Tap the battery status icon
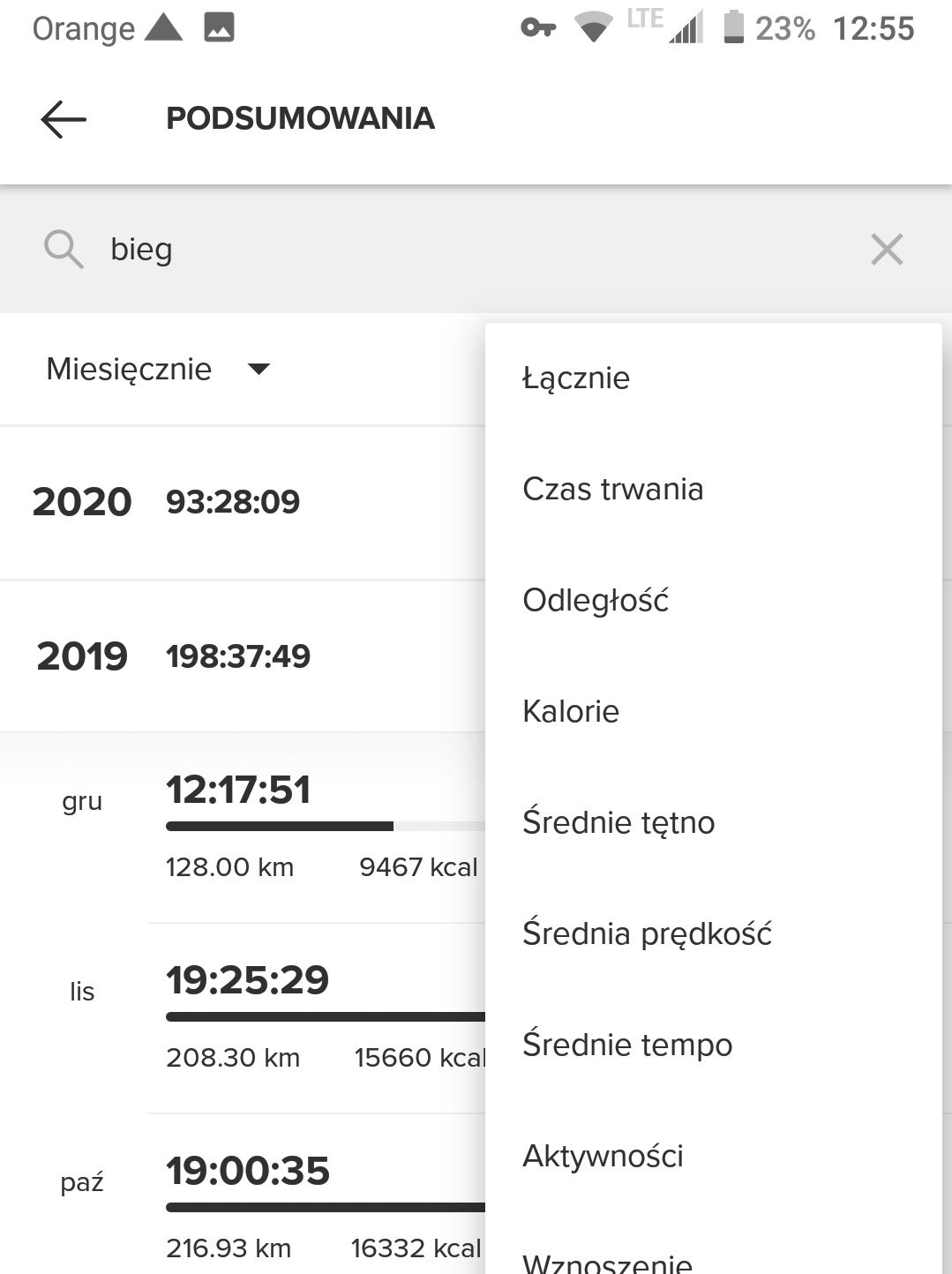Screen dimensions: 952x1274 (x=733, y=27)
